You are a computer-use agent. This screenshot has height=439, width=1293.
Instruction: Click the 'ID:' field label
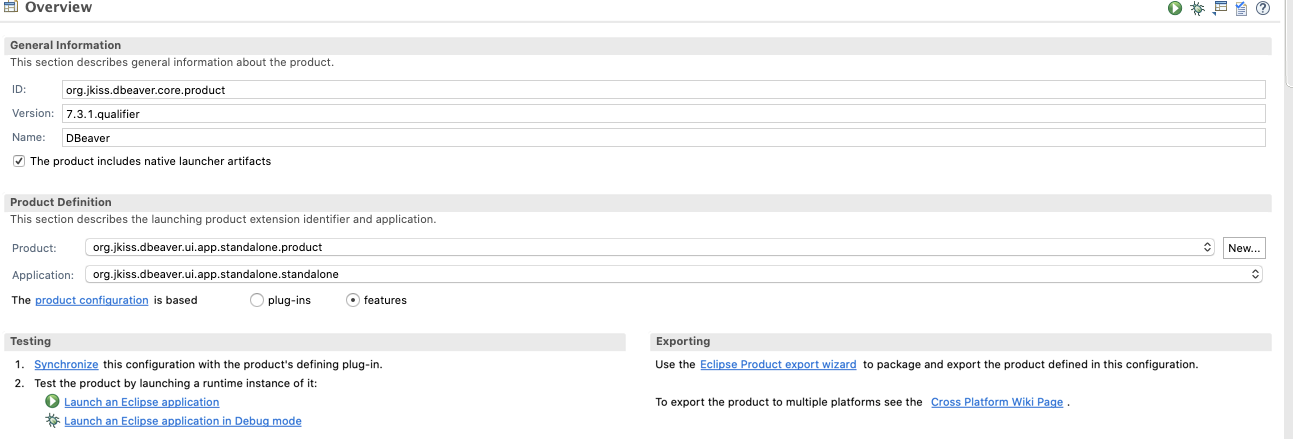click(19, 90)
